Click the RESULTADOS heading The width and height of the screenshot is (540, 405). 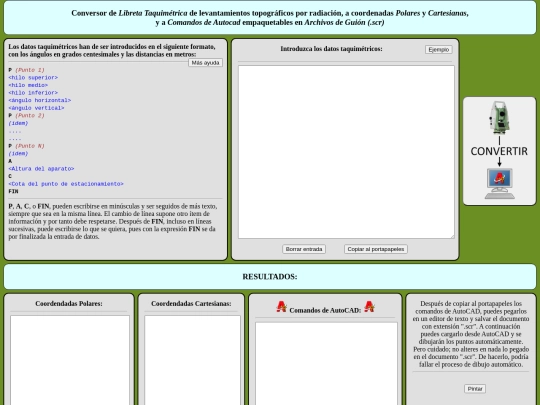pos(270,277)
